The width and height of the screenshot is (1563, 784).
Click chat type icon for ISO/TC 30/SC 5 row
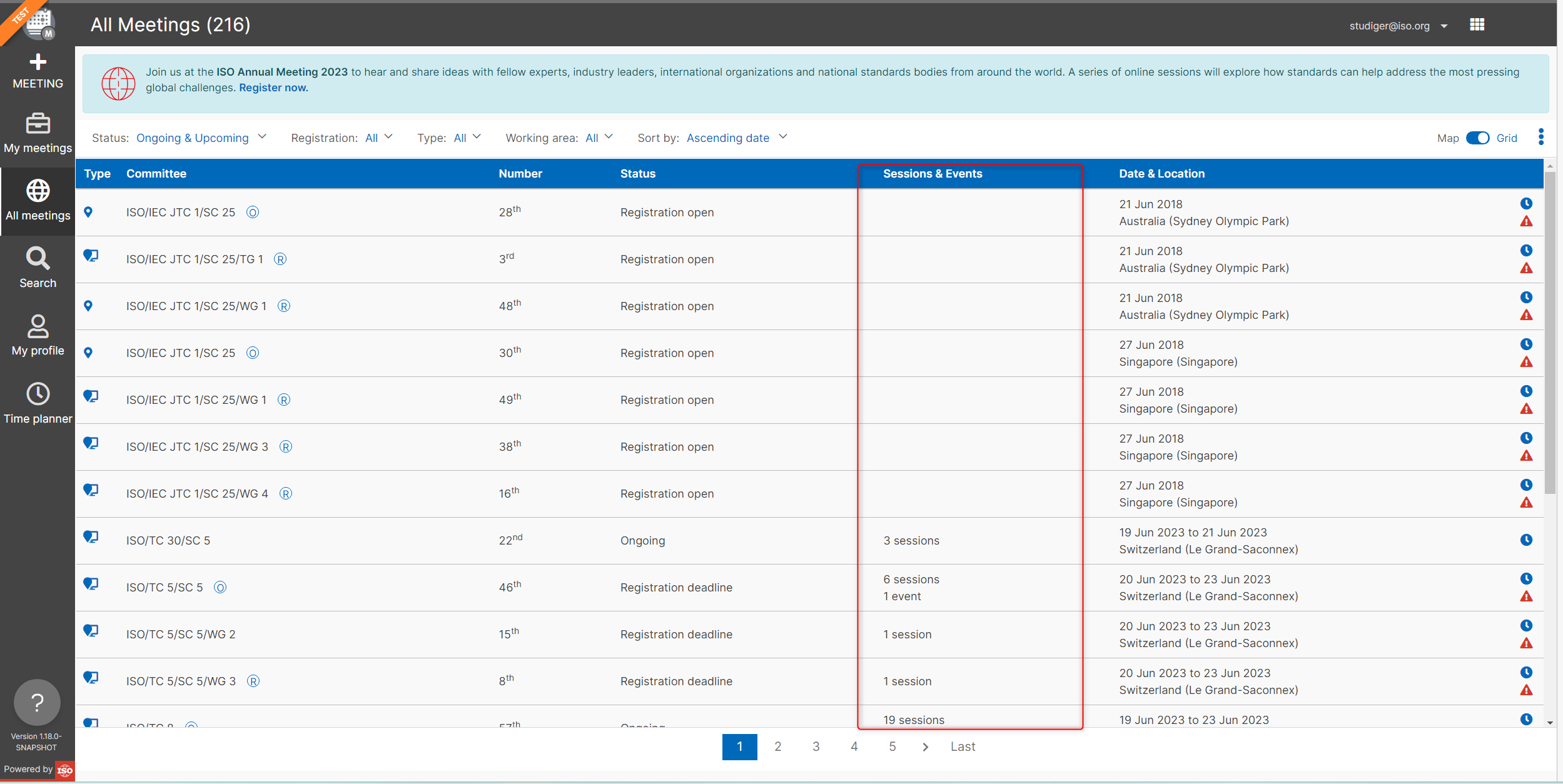91,537
